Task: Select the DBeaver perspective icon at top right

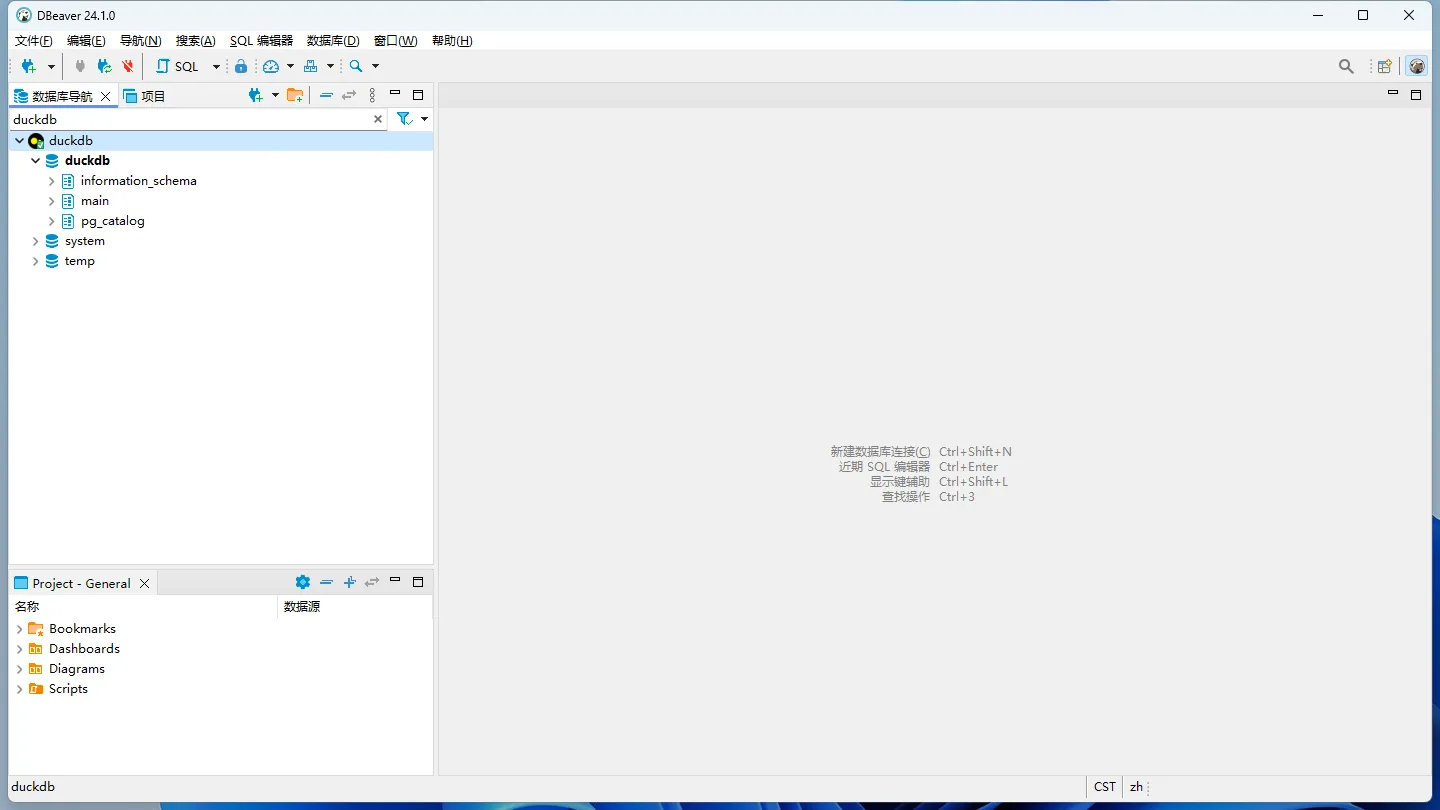Action: point(1417,66)
